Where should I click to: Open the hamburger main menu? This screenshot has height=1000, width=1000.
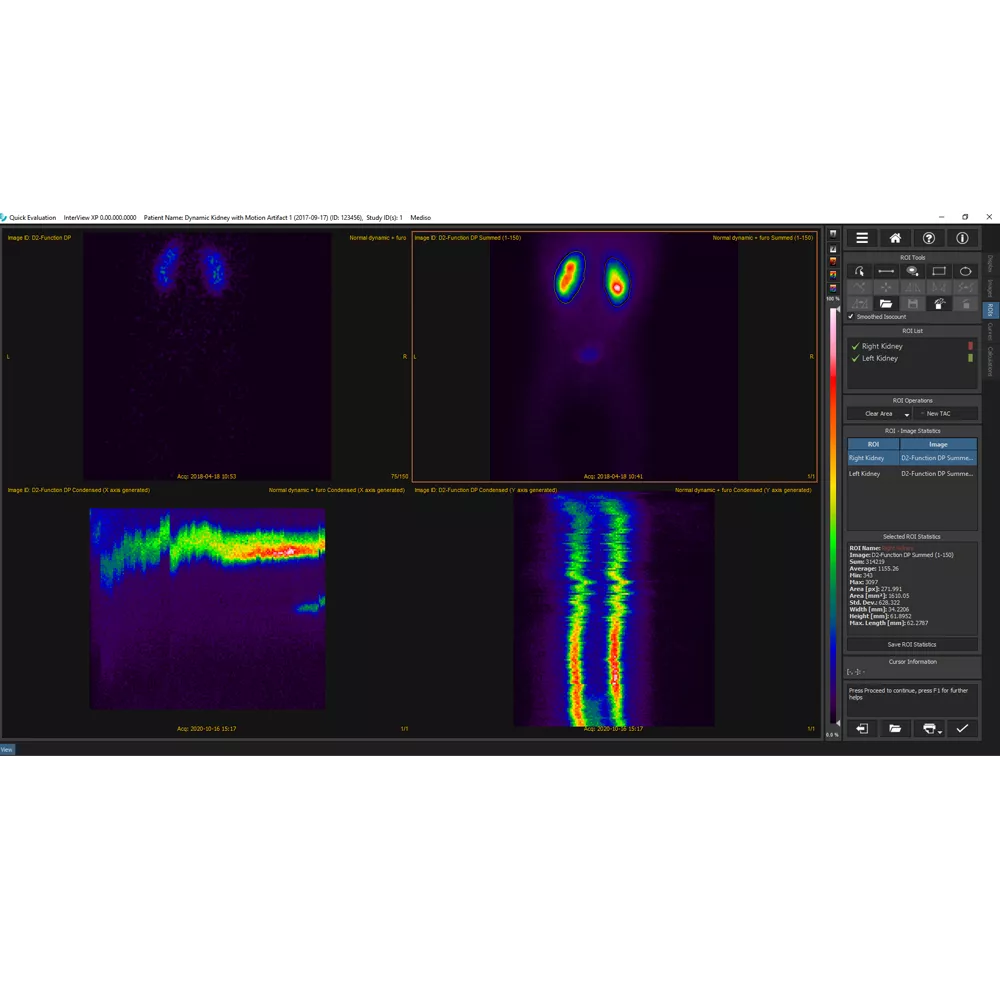click(862, 238)
